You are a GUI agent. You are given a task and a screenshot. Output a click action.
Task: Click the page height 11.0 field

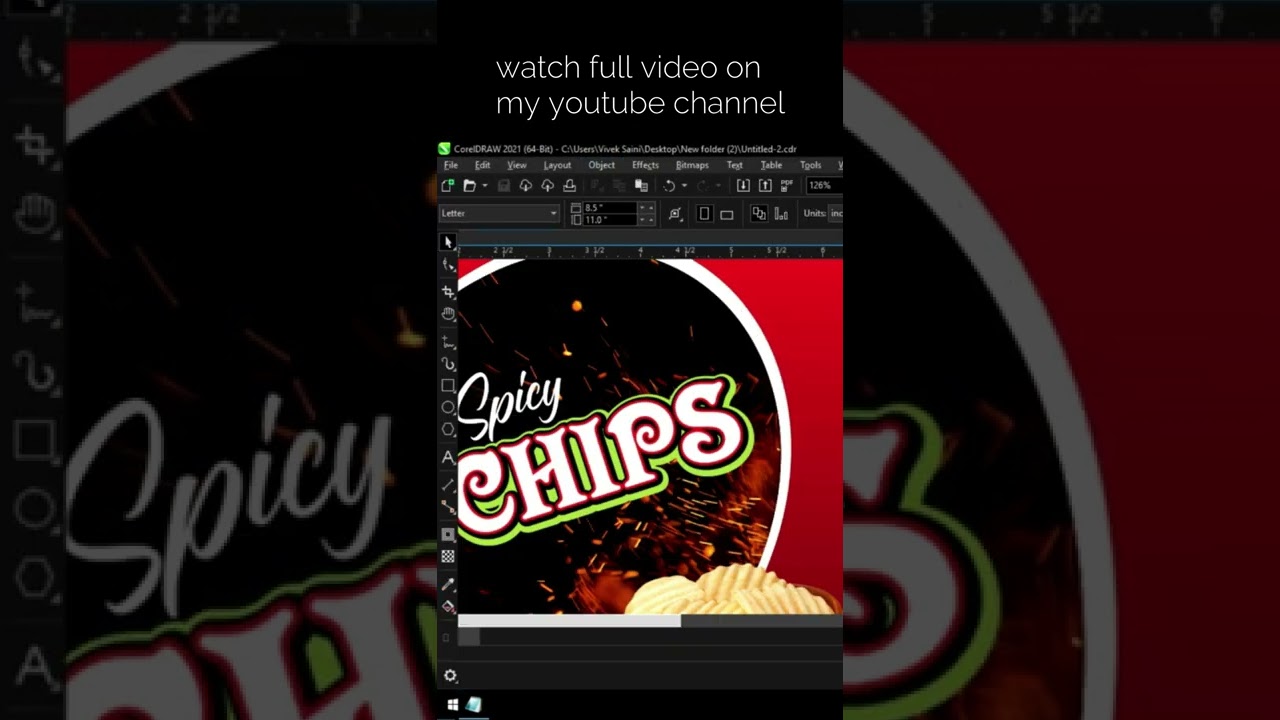610,219
